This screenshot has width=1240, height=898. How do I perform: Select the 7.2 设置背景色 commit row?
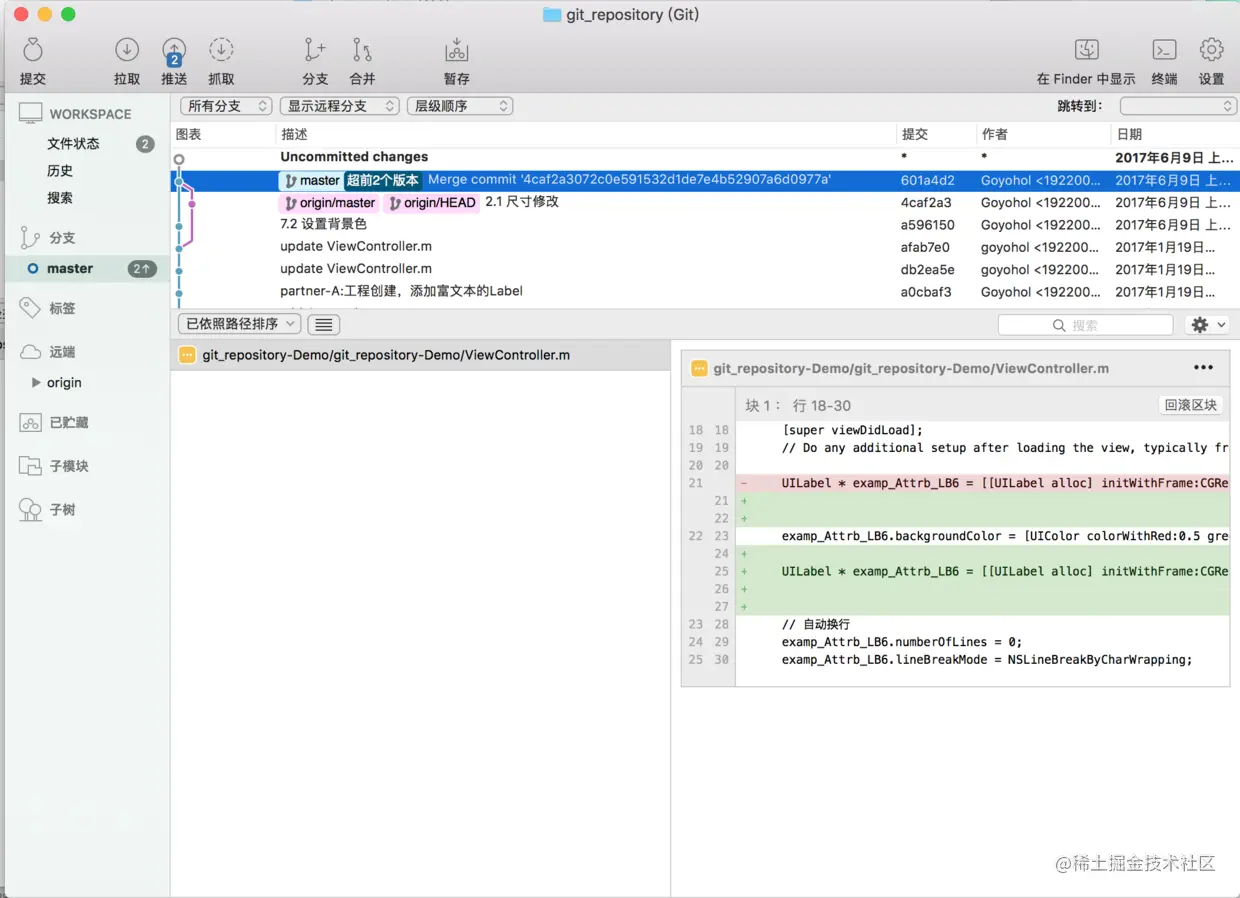[705, 225]
